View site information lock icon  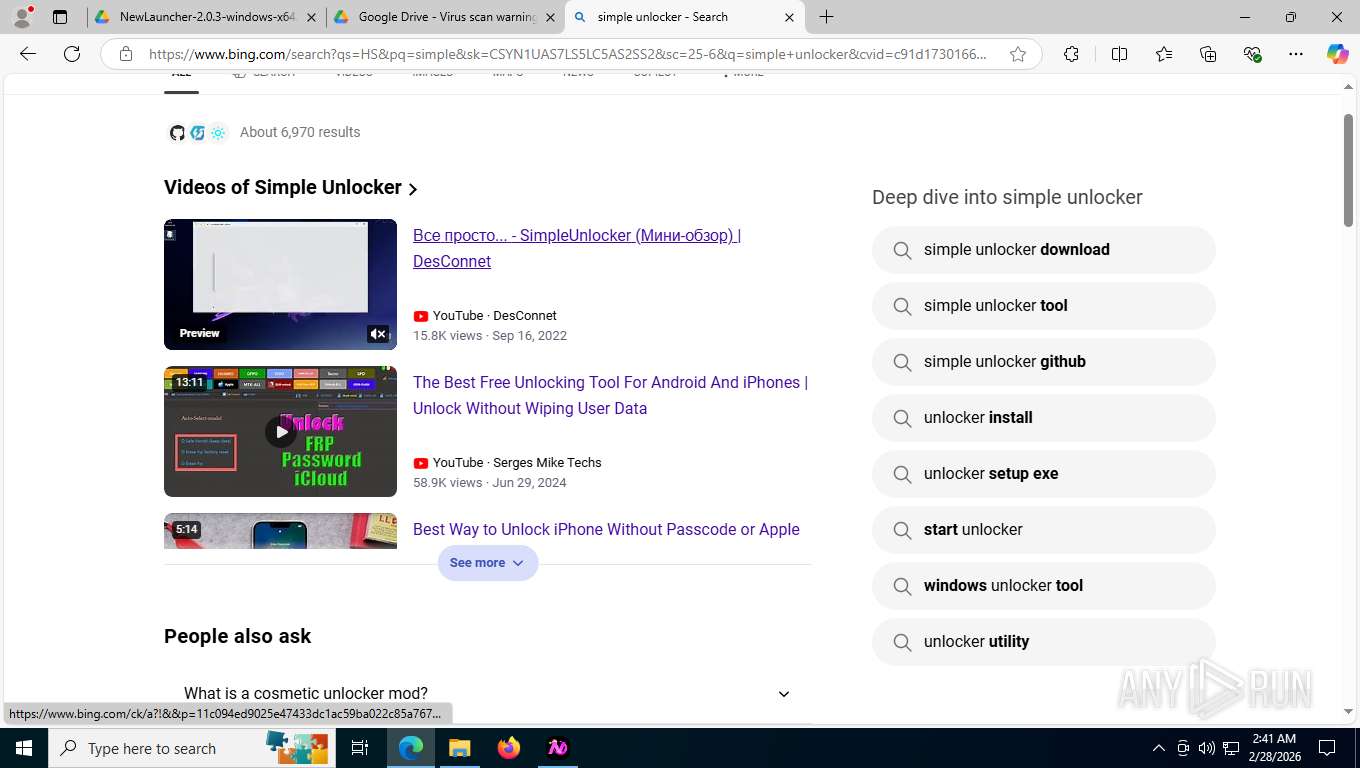coord(125,54)
